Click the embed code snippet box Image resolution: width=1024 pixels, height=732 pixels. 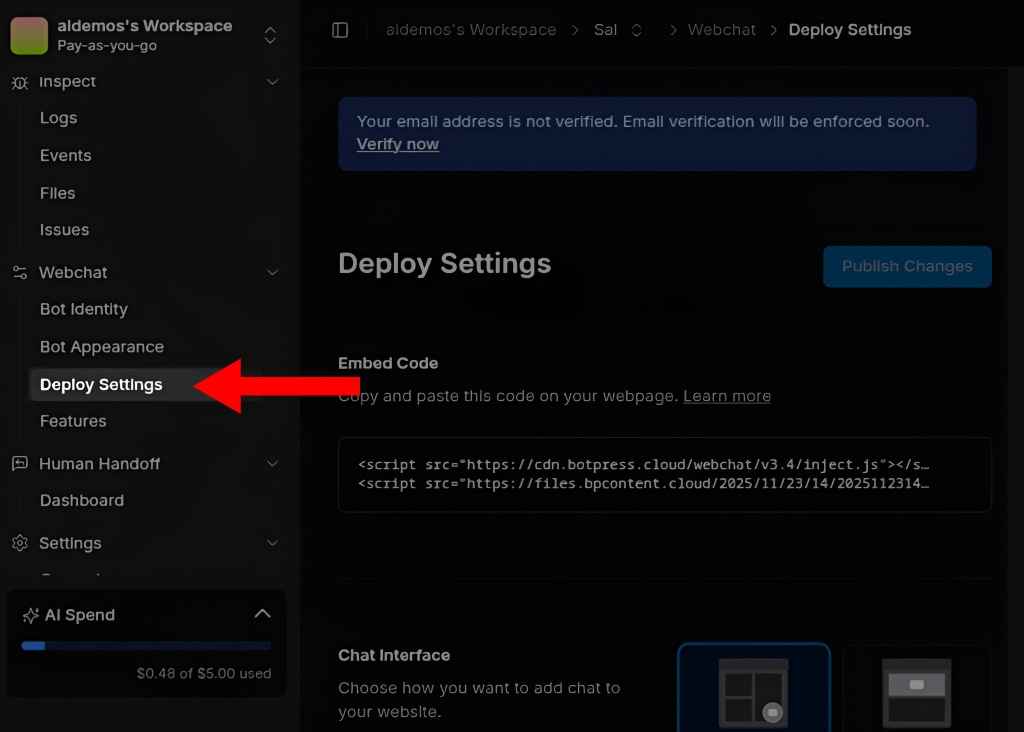[665, 475]
